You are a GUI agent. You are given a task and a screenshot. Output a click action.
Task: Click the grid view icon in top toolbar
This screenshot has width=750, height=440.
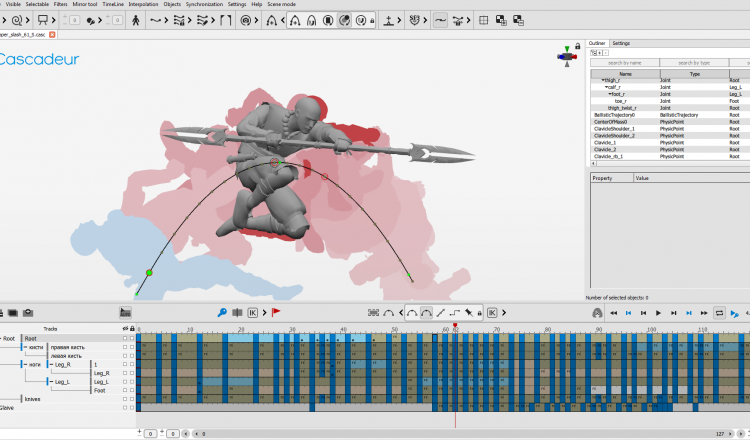coord(484,19)
